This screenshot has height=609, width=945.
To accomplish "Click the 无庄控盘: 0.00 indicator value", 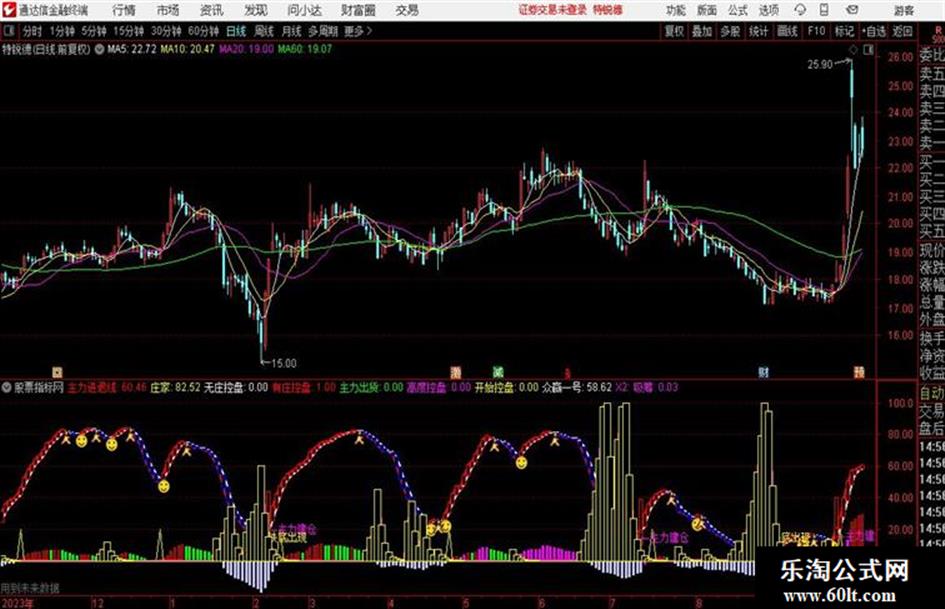I will 236,387.
